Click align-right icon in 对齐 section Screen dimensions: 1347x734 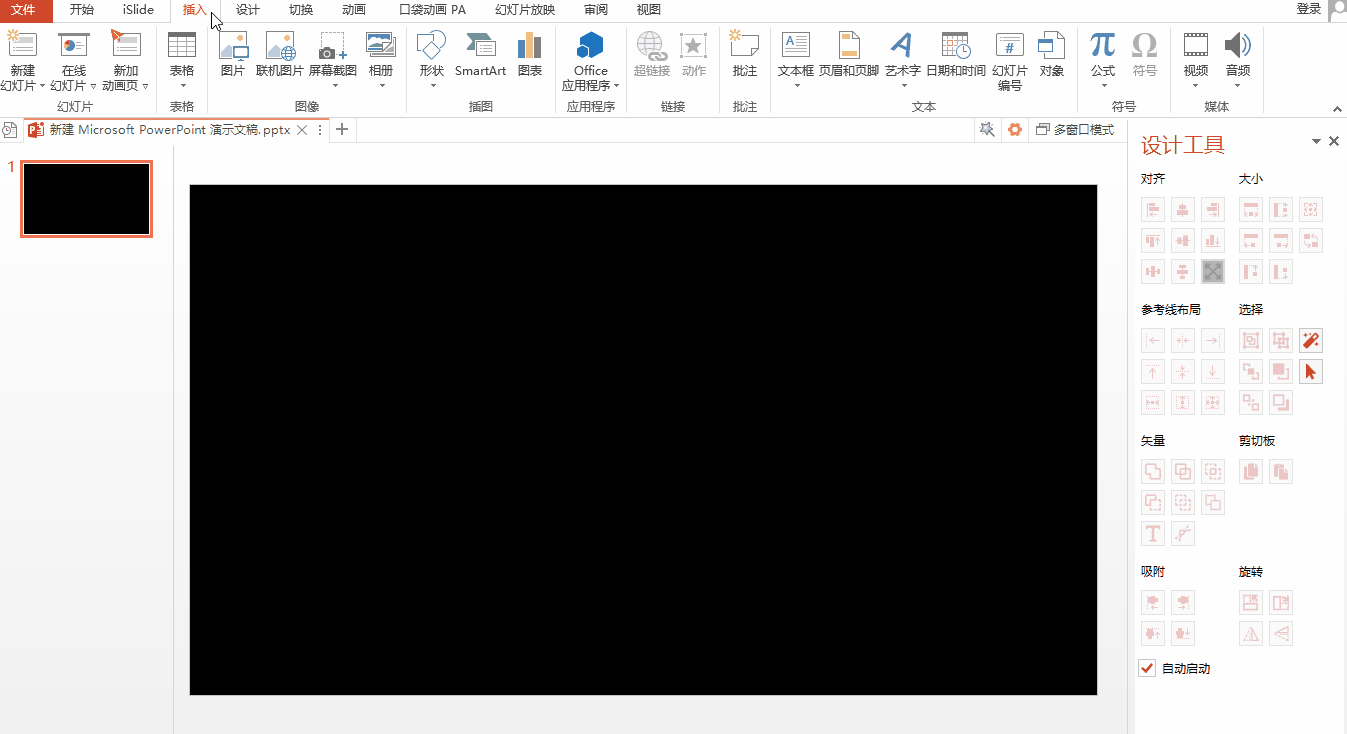1213,210
